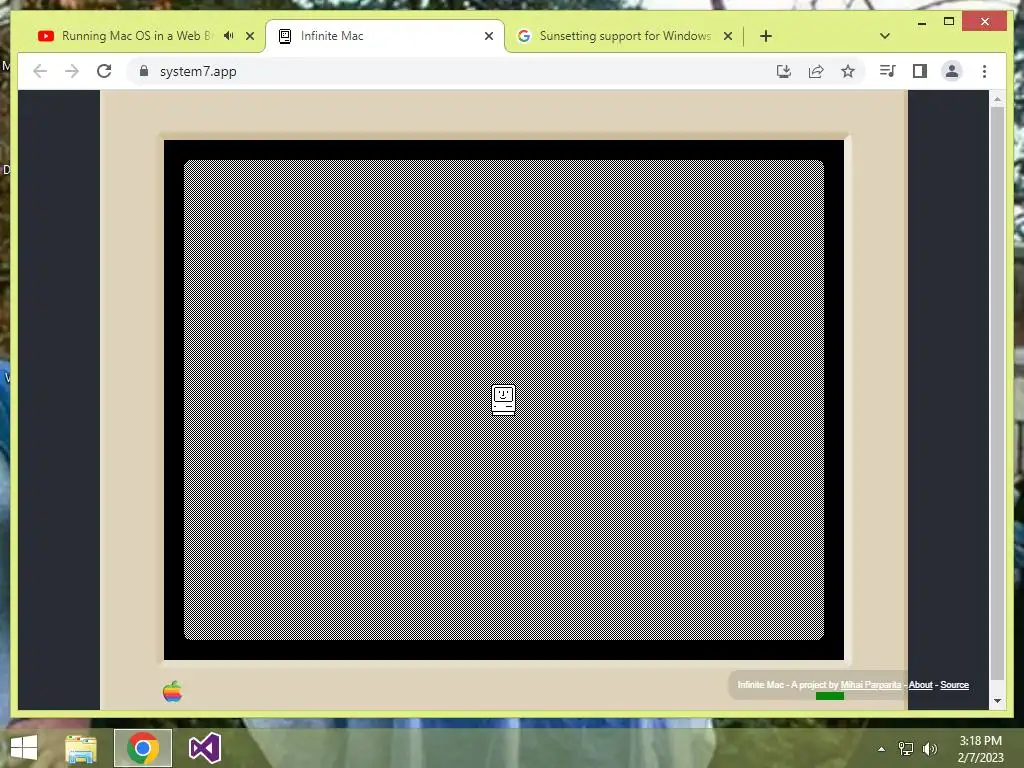The width and height of the screenshot is (1024, 768).
Task: Install the app via address bar icon
Action: point(784,71)
